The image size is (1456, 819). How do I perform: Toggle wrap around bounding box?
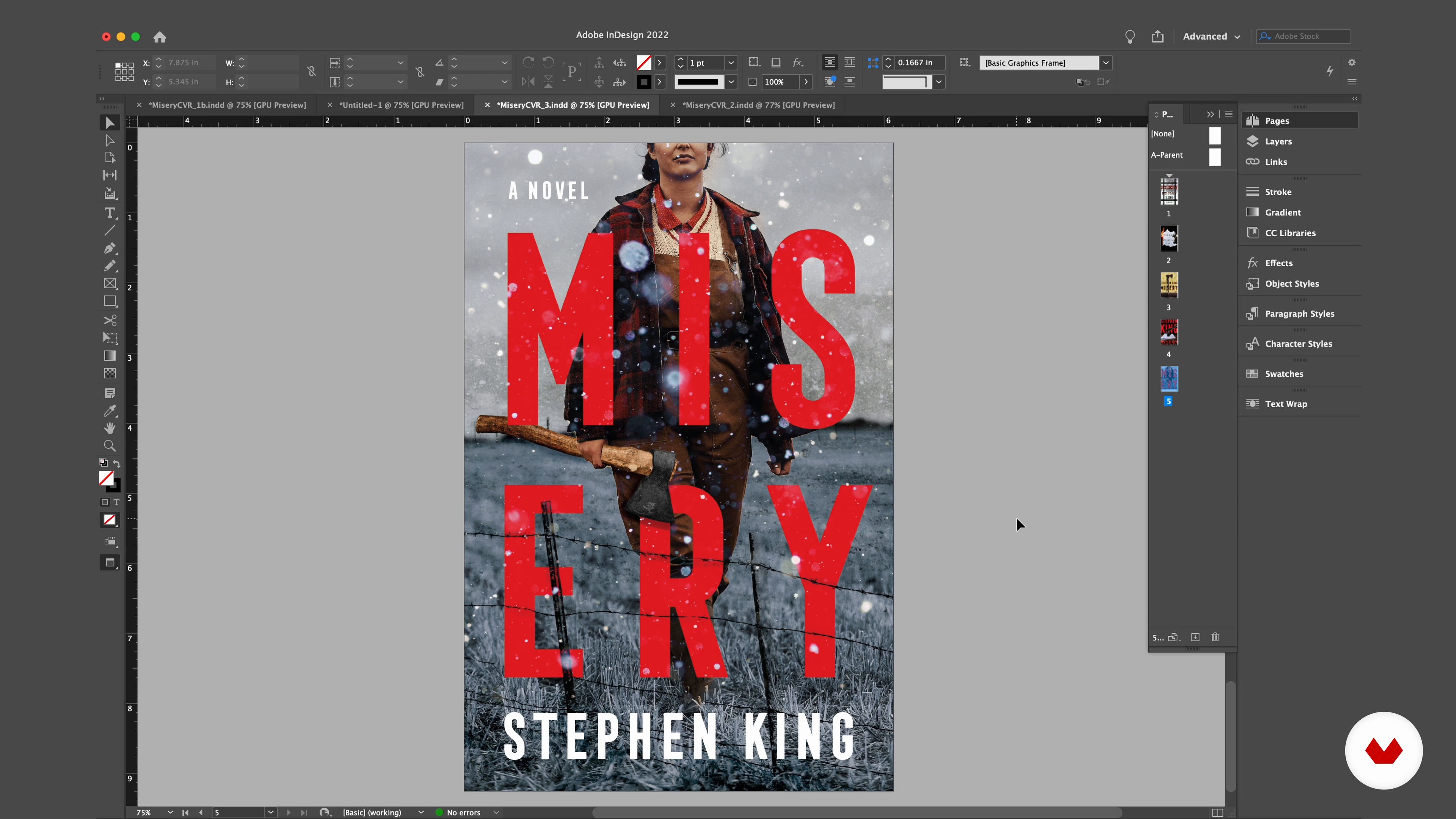849,62
